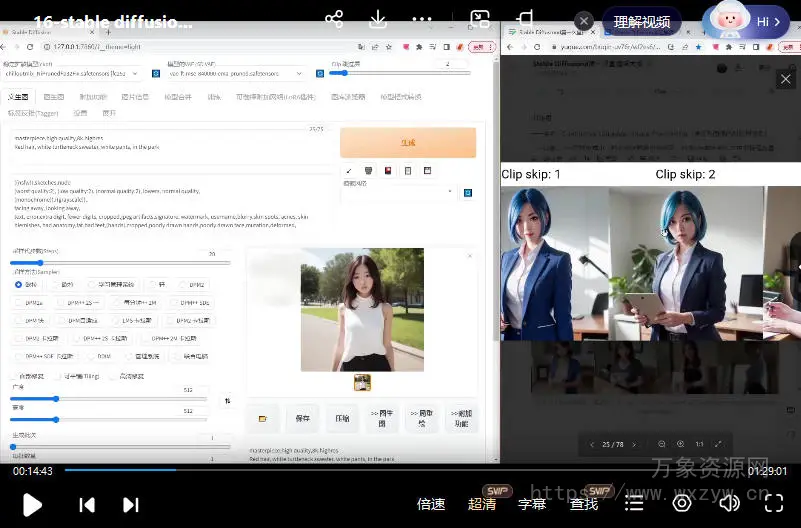Click the 理解视频 button

(641, 21)
